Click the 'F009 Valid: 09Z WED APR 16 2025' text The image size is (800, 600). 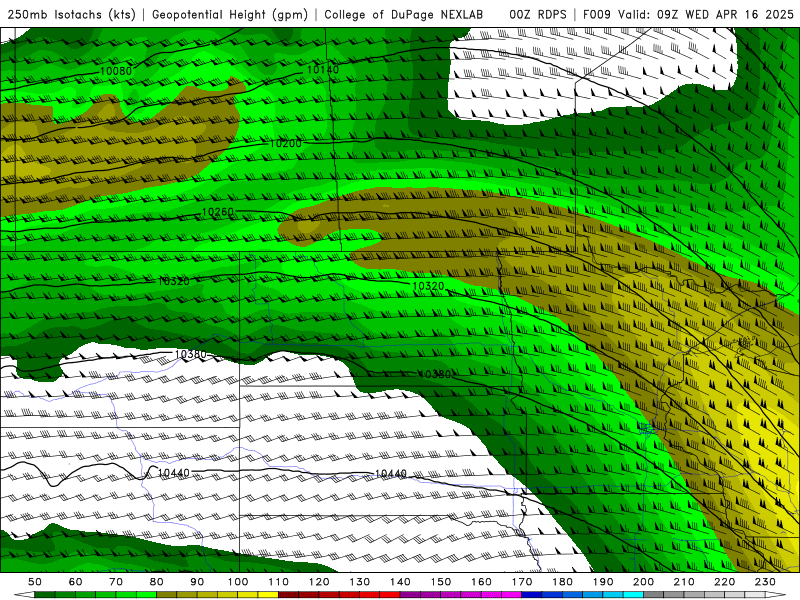[688, 14]
